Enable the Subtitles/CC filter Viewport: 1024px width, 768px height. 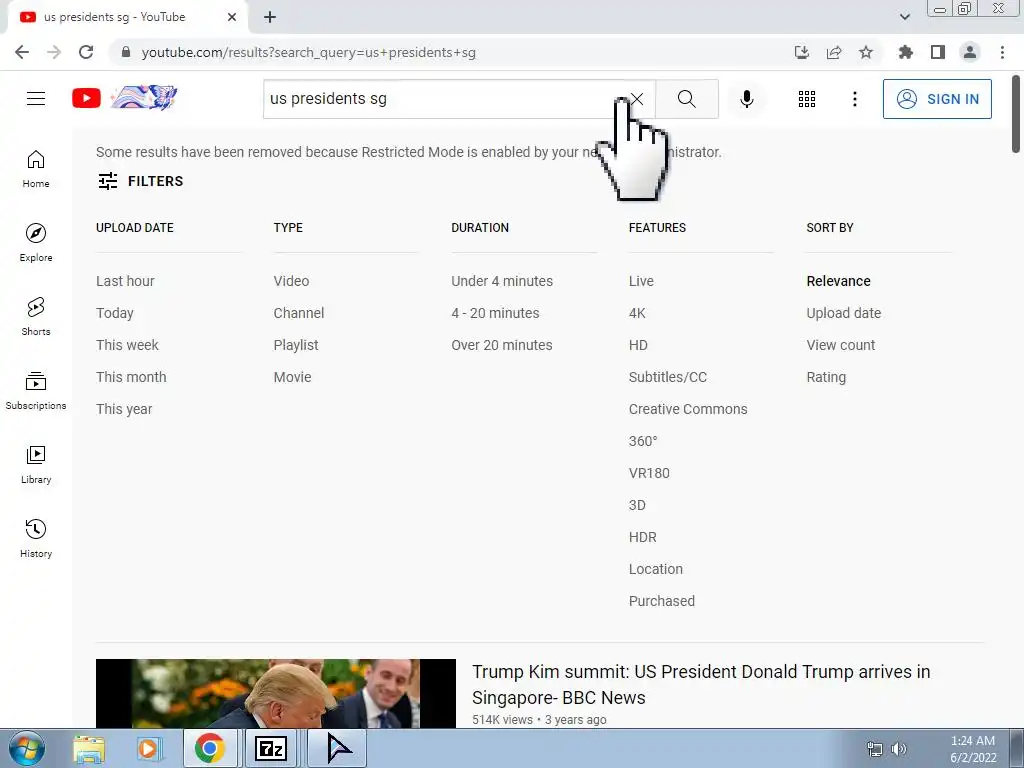[667, 377]
